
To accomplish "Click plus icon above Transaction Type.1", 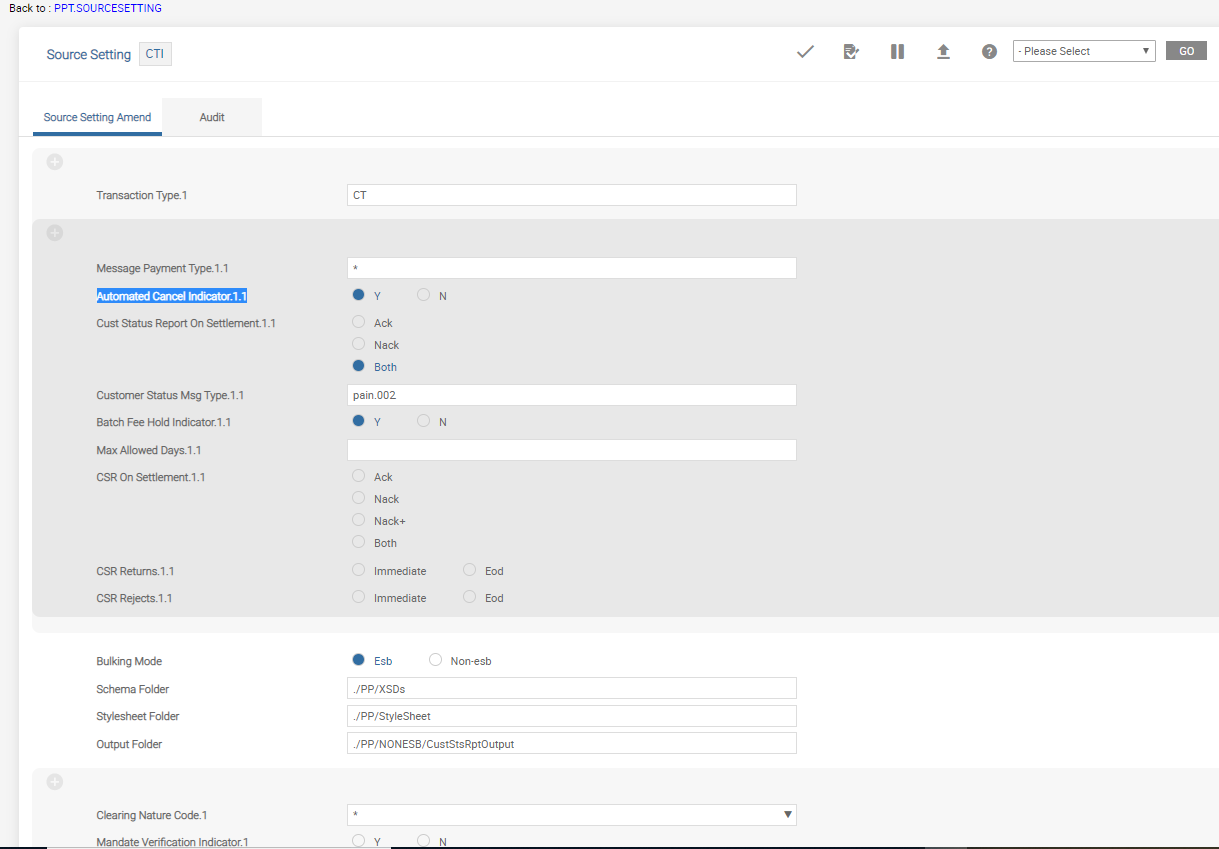I will point(55,162).
